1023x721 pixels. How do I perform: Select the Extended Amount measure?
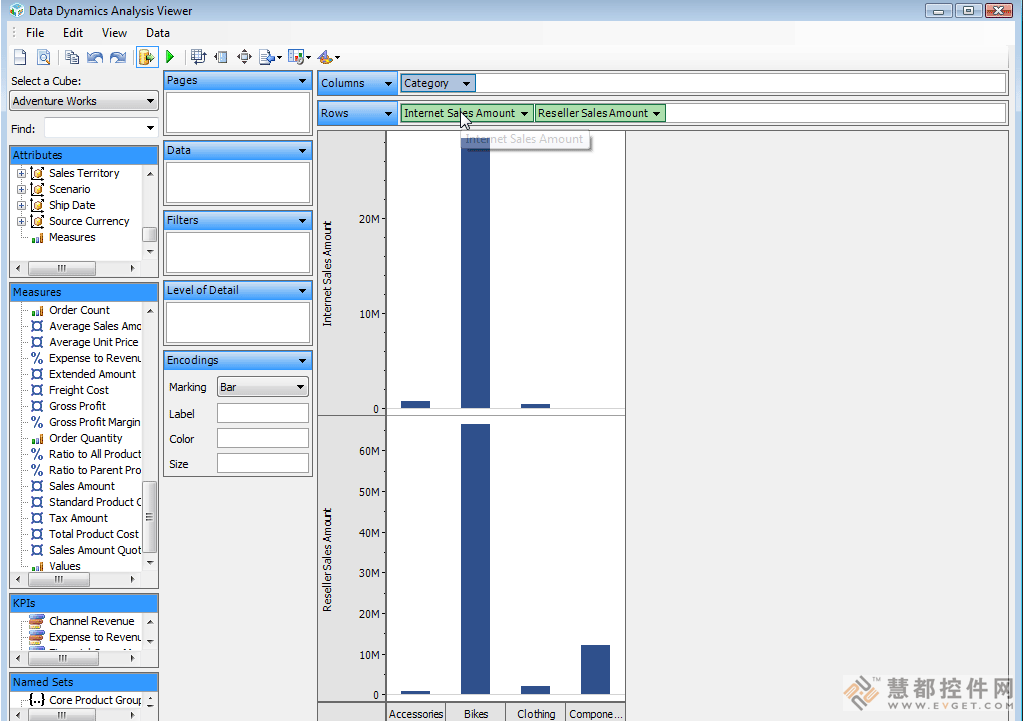point(92,374)
